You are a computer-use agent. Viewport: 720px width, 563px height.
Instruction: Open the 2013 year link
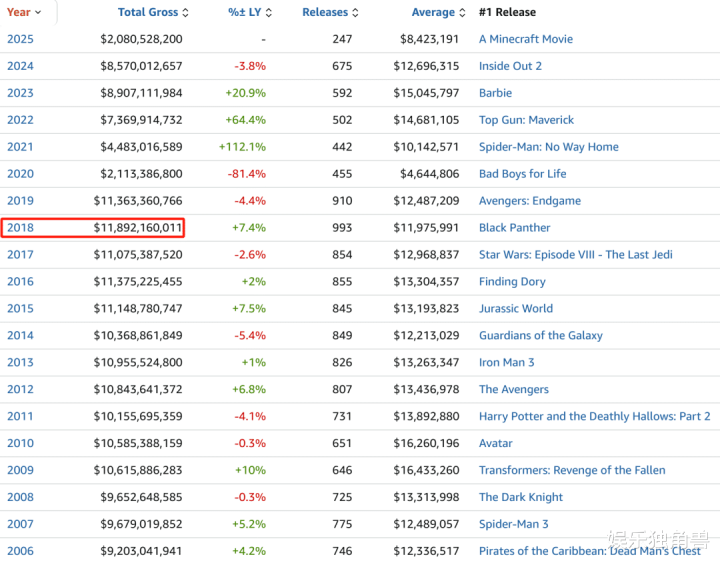[x=20, y=362]
